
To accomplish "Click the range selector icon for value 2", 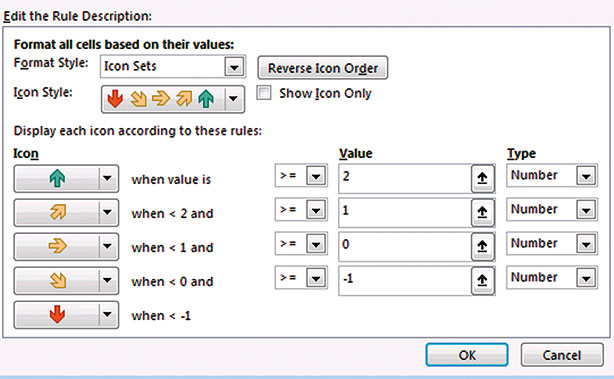I will pyautogui.click(x=483, y=179).
